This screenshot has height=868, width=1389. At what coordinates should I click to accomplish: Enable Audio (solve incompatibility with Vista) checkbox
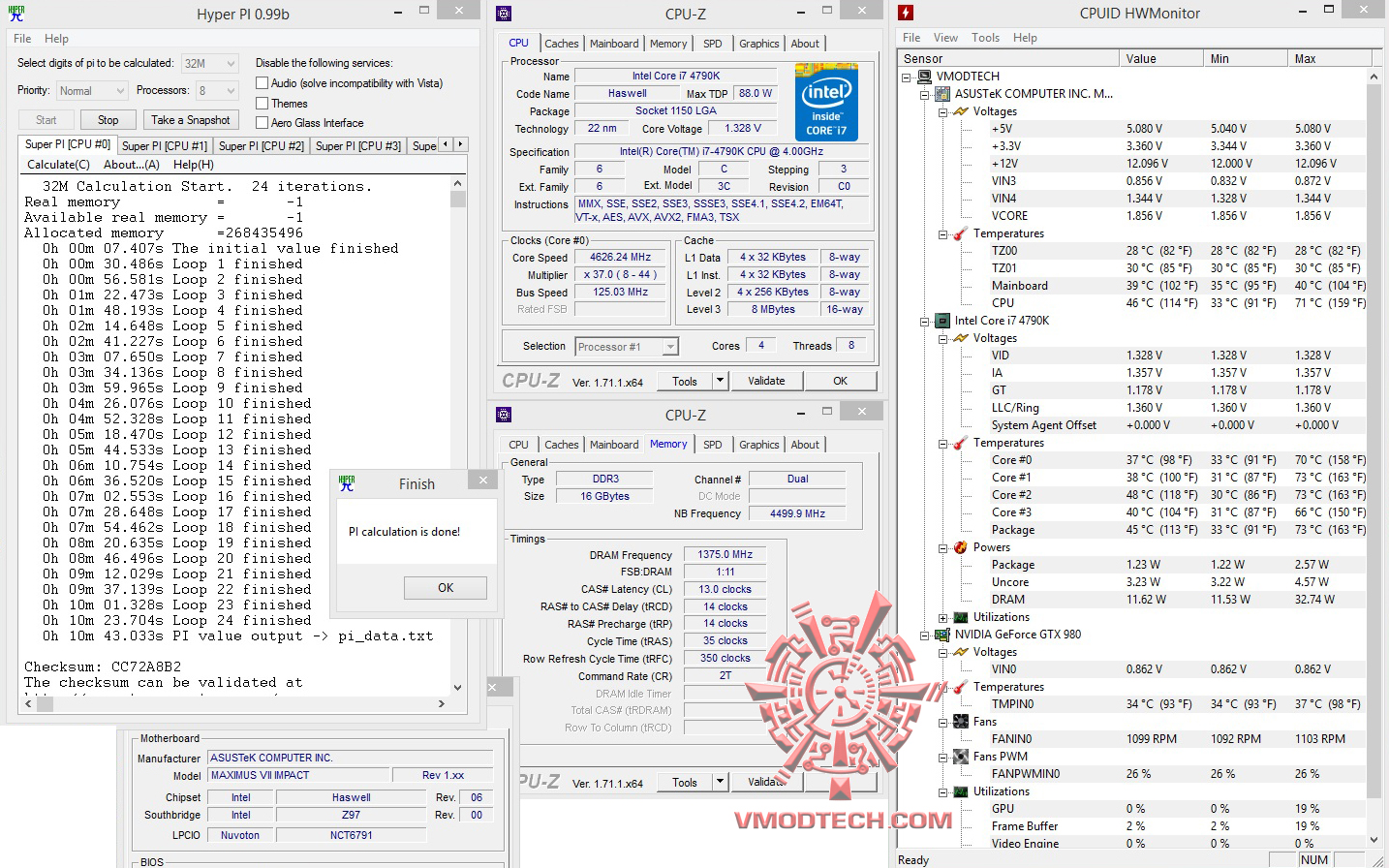[262, 83]
